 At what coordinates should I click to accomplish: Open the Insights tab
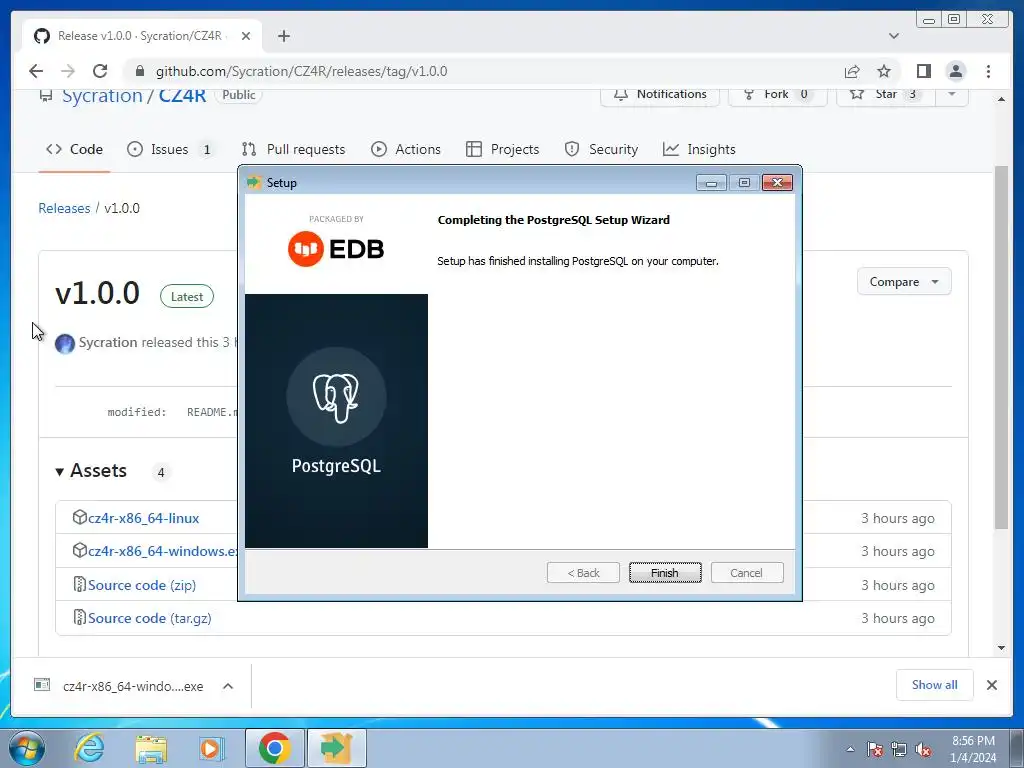pyautogui.click(x=699, y=149)
